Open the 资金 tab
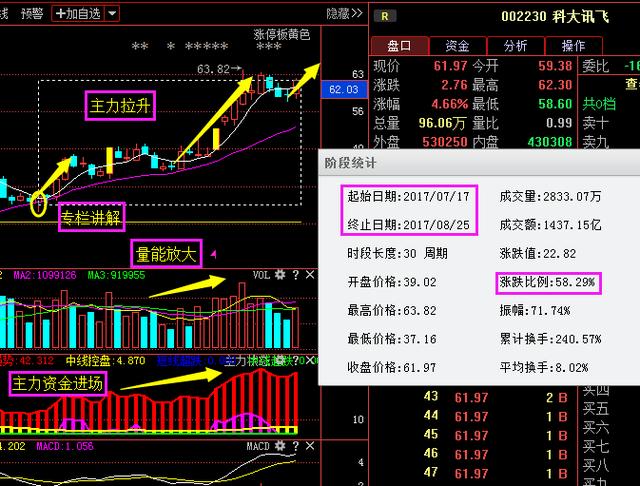 point(458,46)
